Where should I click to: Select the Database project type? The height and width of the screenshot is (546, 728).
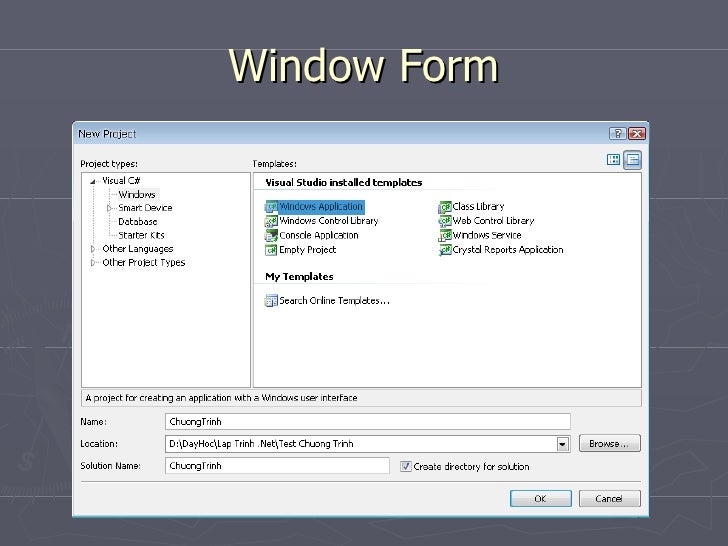(x=138, y=221)
